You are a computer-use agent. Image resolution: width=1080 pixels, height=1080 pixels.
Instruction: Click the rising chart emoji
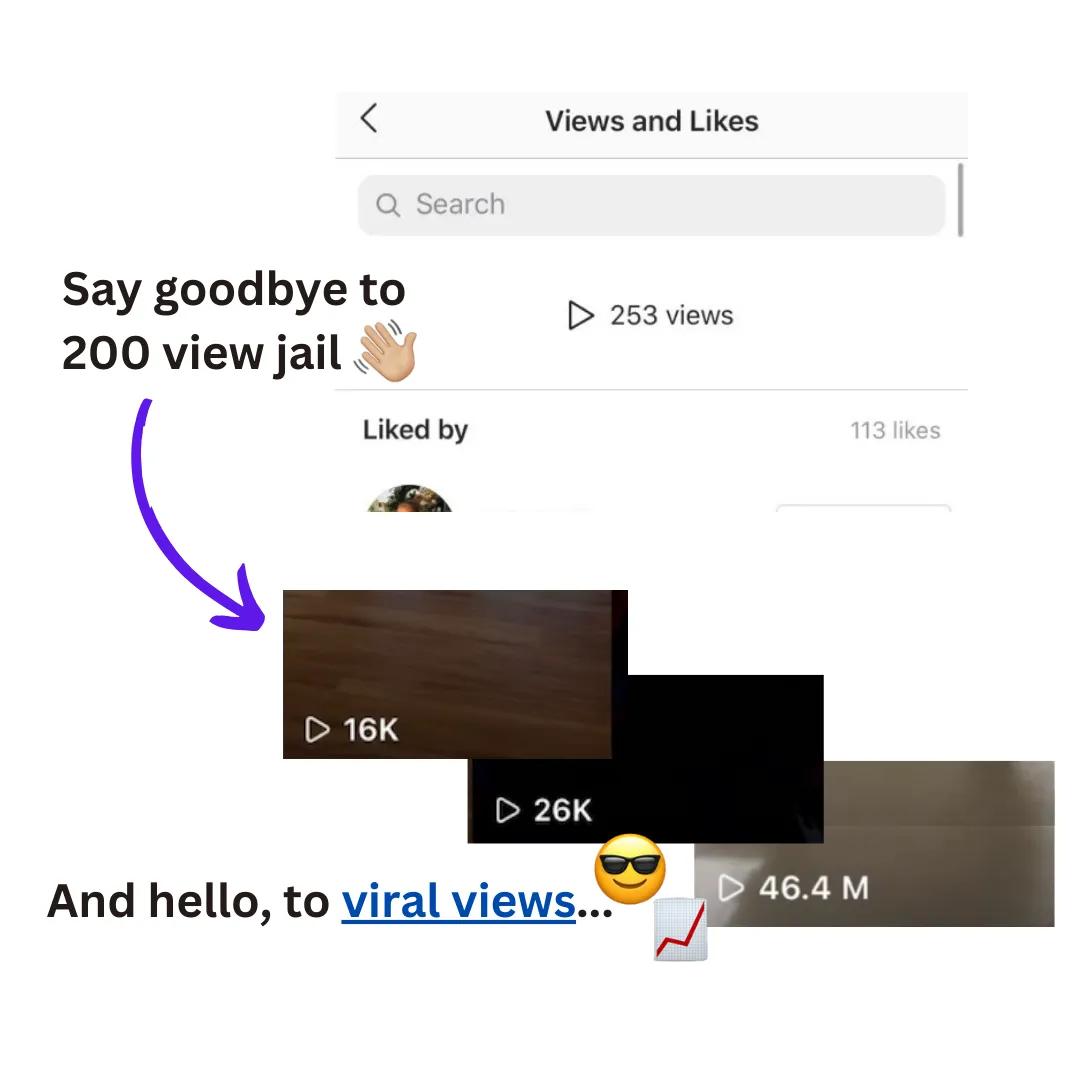point(681,929)
